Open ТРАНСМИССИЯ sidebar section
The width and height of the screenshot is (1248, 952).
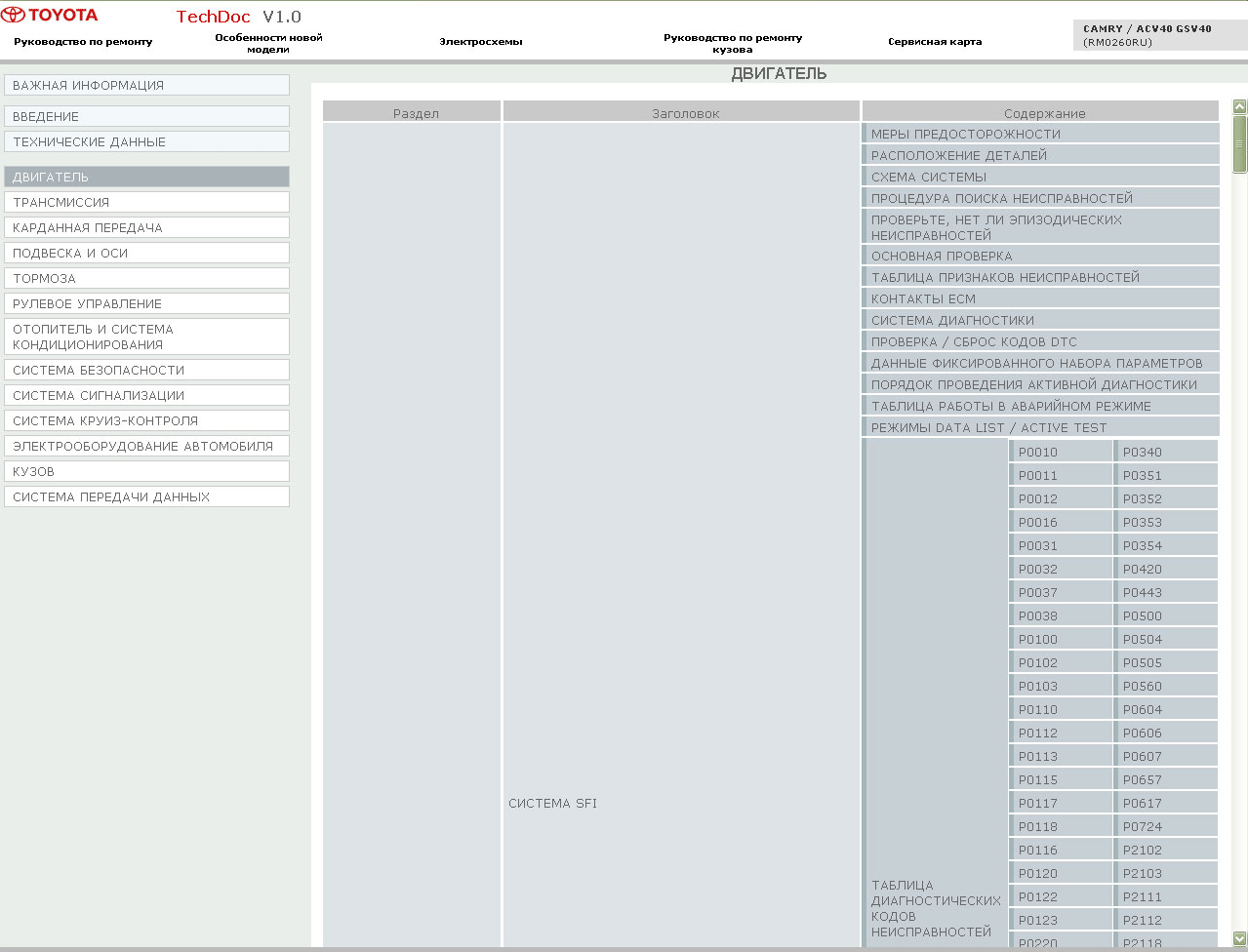point(146,202)
